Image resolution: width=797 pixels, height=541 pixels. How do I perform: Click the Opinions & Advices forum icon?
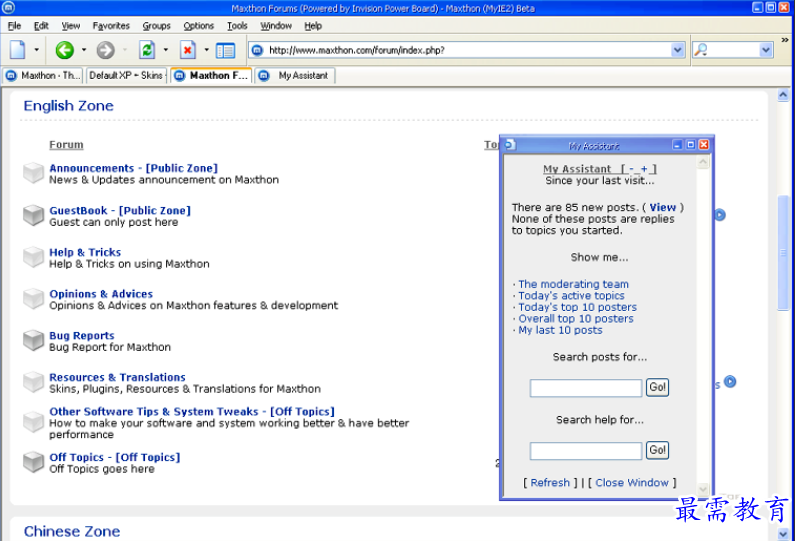pos(33,298)
